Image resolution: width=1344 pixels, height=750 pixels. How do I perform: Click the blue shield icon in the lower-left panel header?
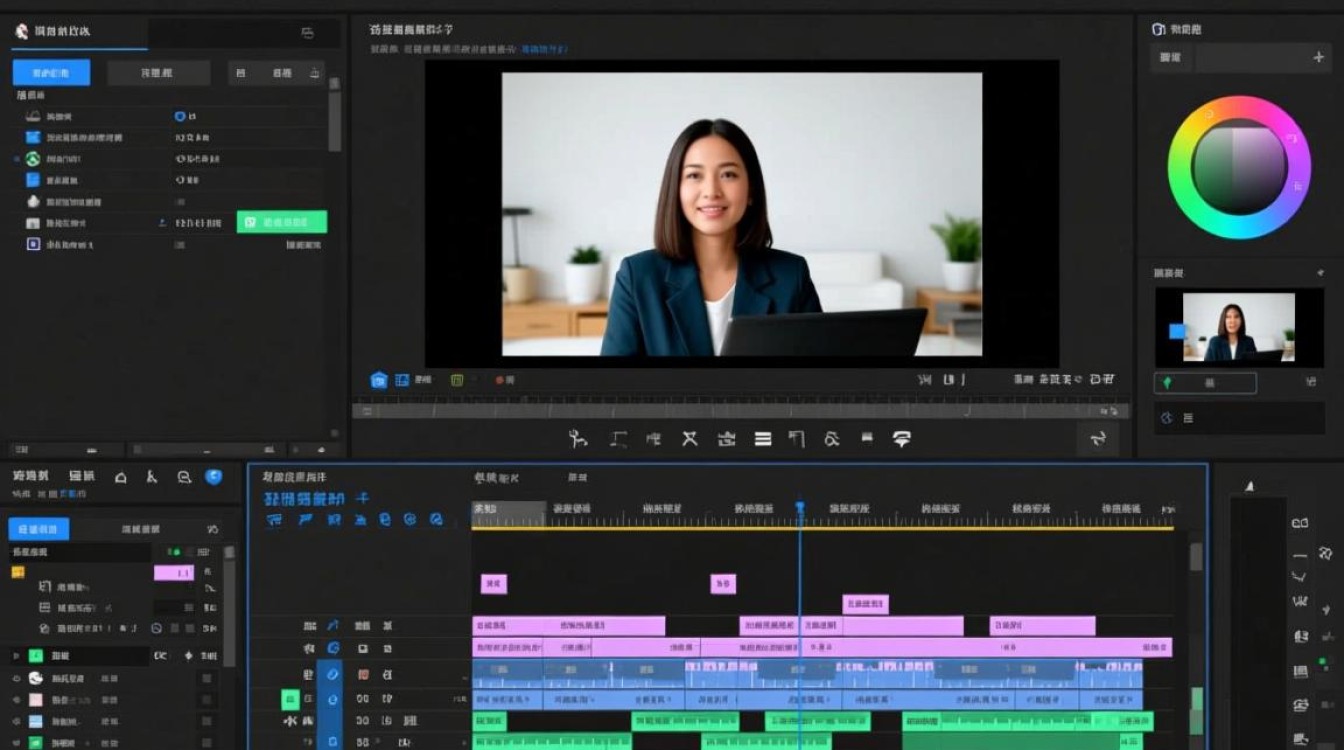click(x=214, y=476)
